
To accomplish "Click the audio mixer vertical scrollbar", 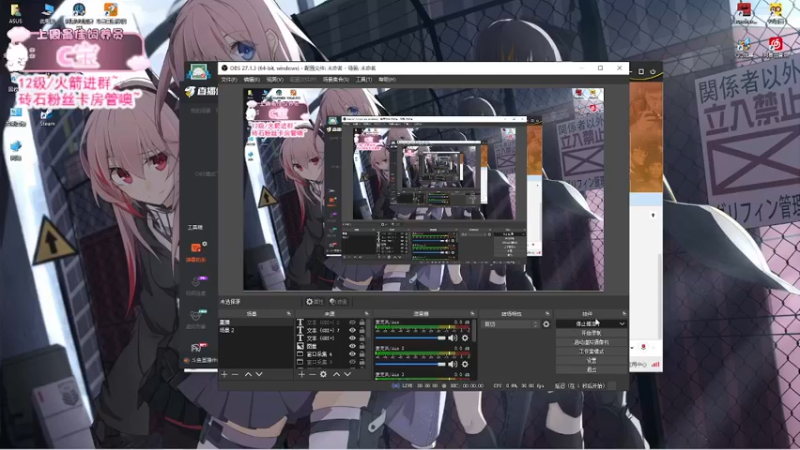I will click(474, 331).
